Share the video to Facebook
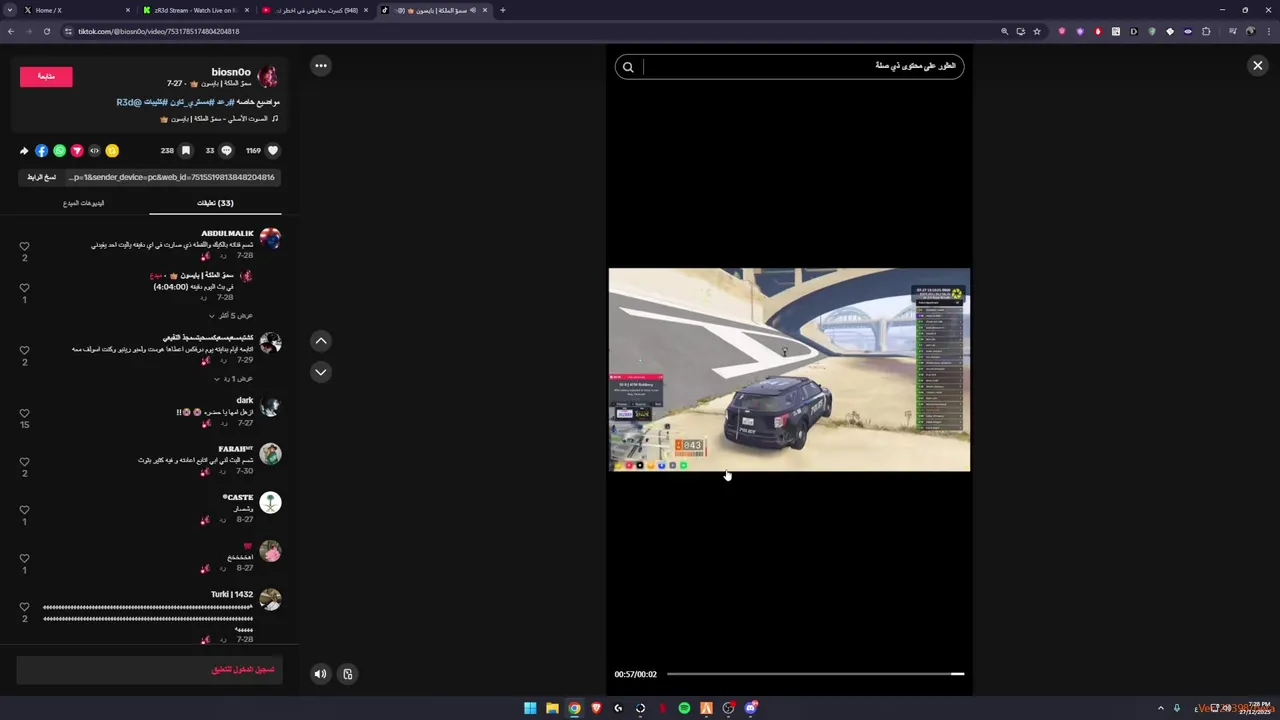The width and height of the screenshot is (1280, 720). coord(41,151)
